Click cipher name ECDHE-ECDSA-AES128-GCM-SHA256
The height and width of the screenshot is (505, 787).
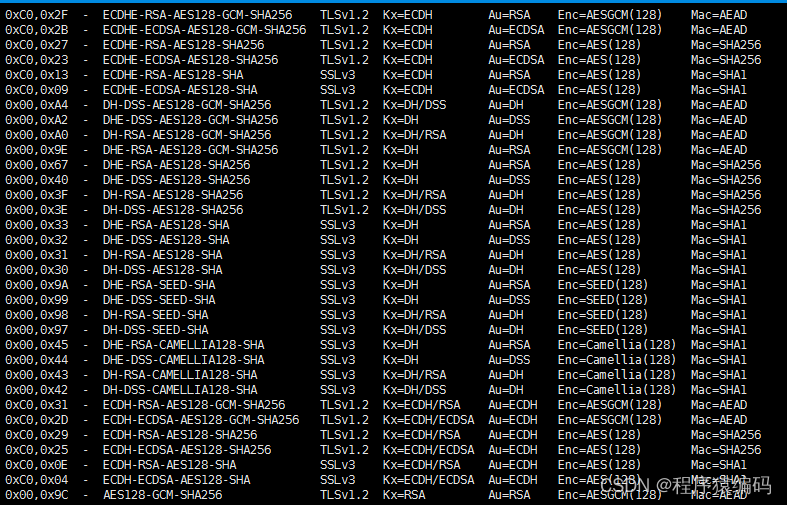coord(204,30)
